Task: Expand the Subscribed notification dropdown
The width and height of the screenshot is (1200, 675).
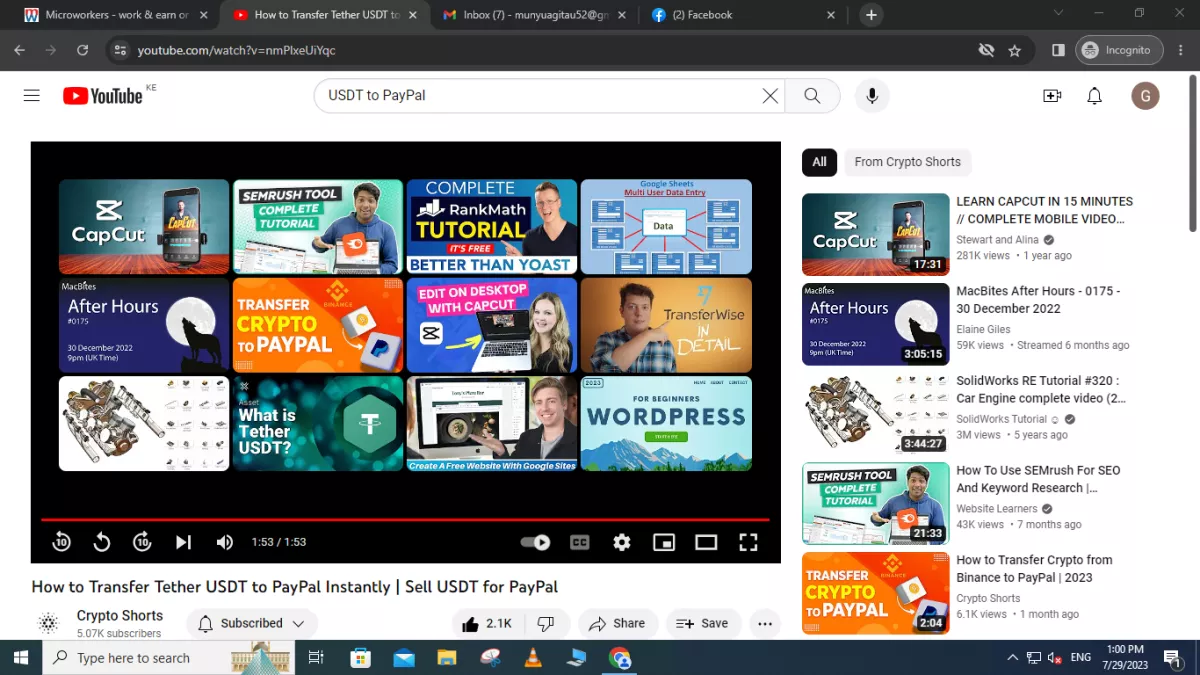Action: click(252, 624)
